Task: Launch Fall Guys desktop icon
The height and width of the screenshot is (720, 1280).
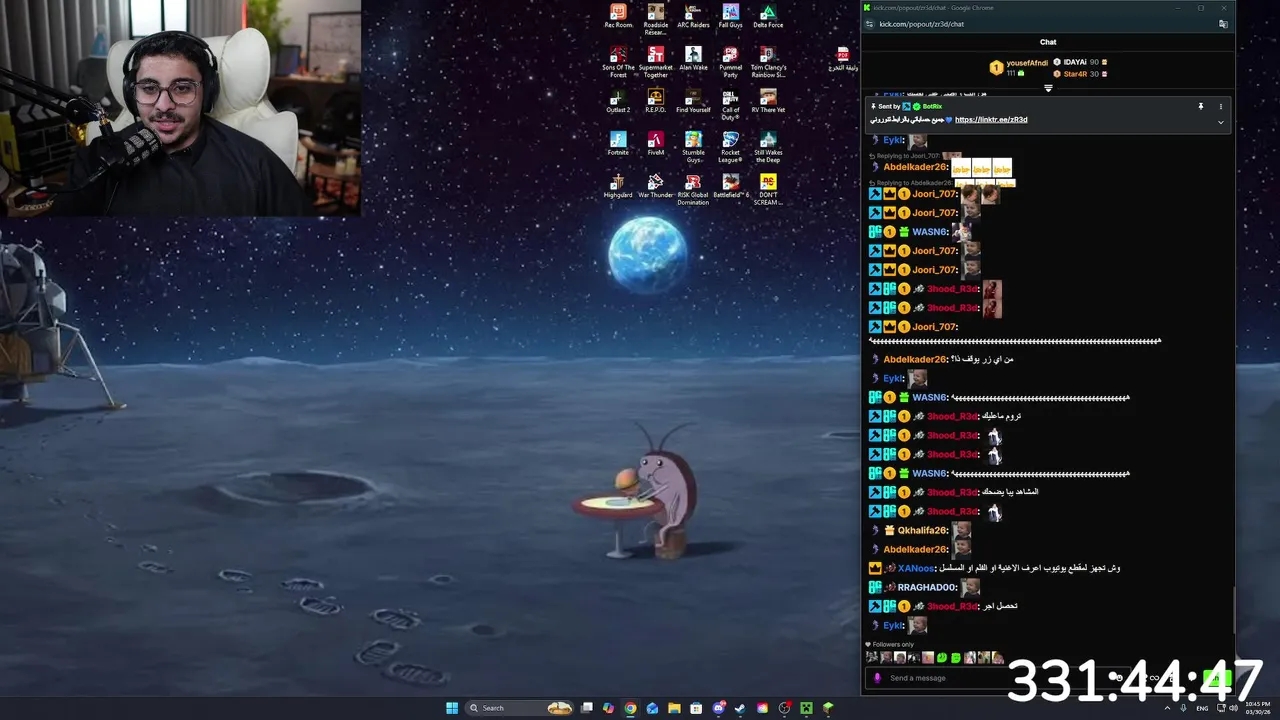Action: click(x=731, y=16)
